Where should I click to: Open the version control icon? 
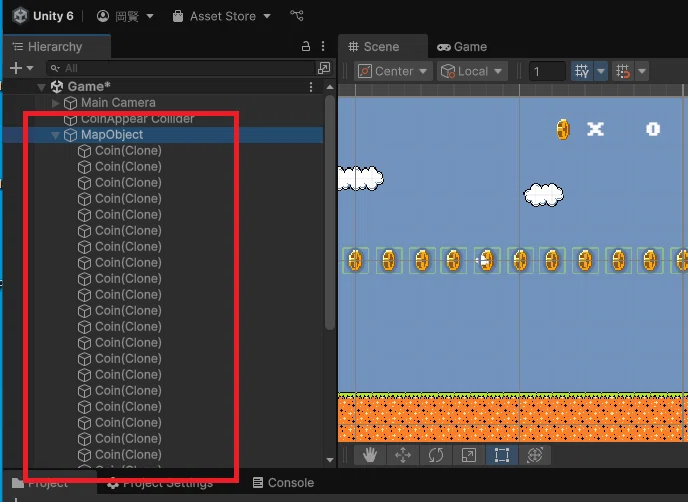(297, 15)
